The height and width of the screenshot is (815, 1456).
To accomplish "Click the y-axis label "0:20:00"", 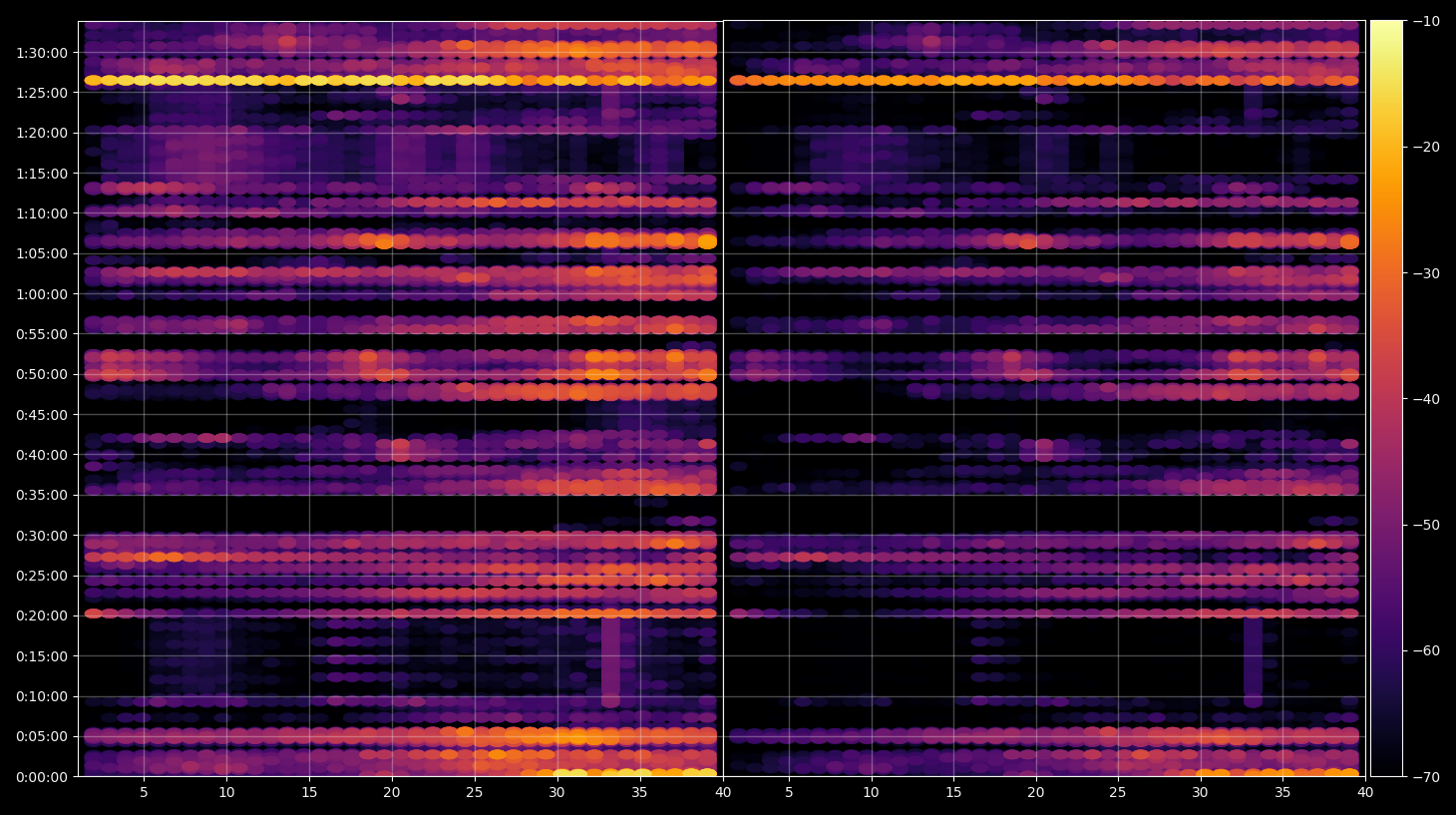I will pos(42,615).
